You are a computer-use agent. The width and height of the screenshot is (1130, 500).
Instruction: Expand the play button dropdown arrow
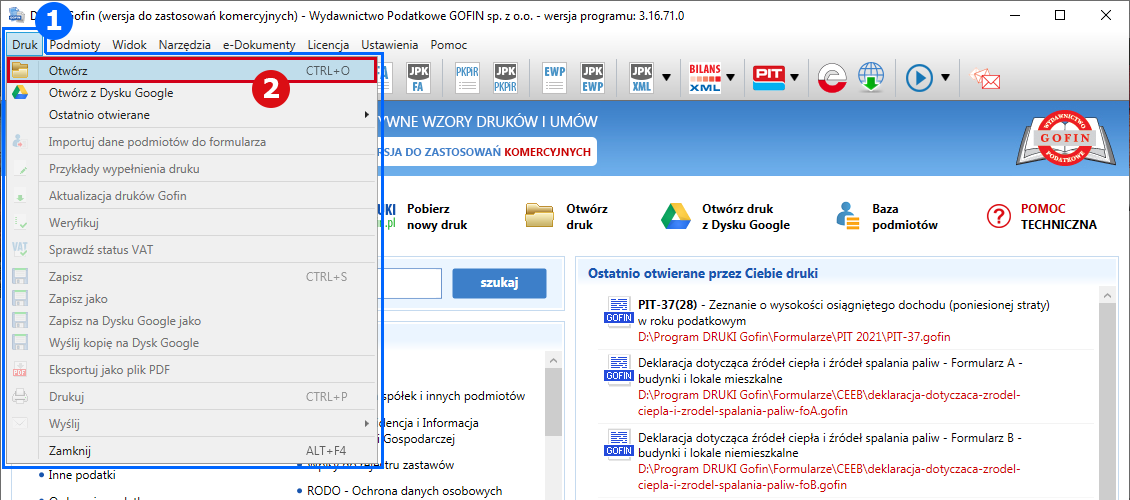[946, 76]
